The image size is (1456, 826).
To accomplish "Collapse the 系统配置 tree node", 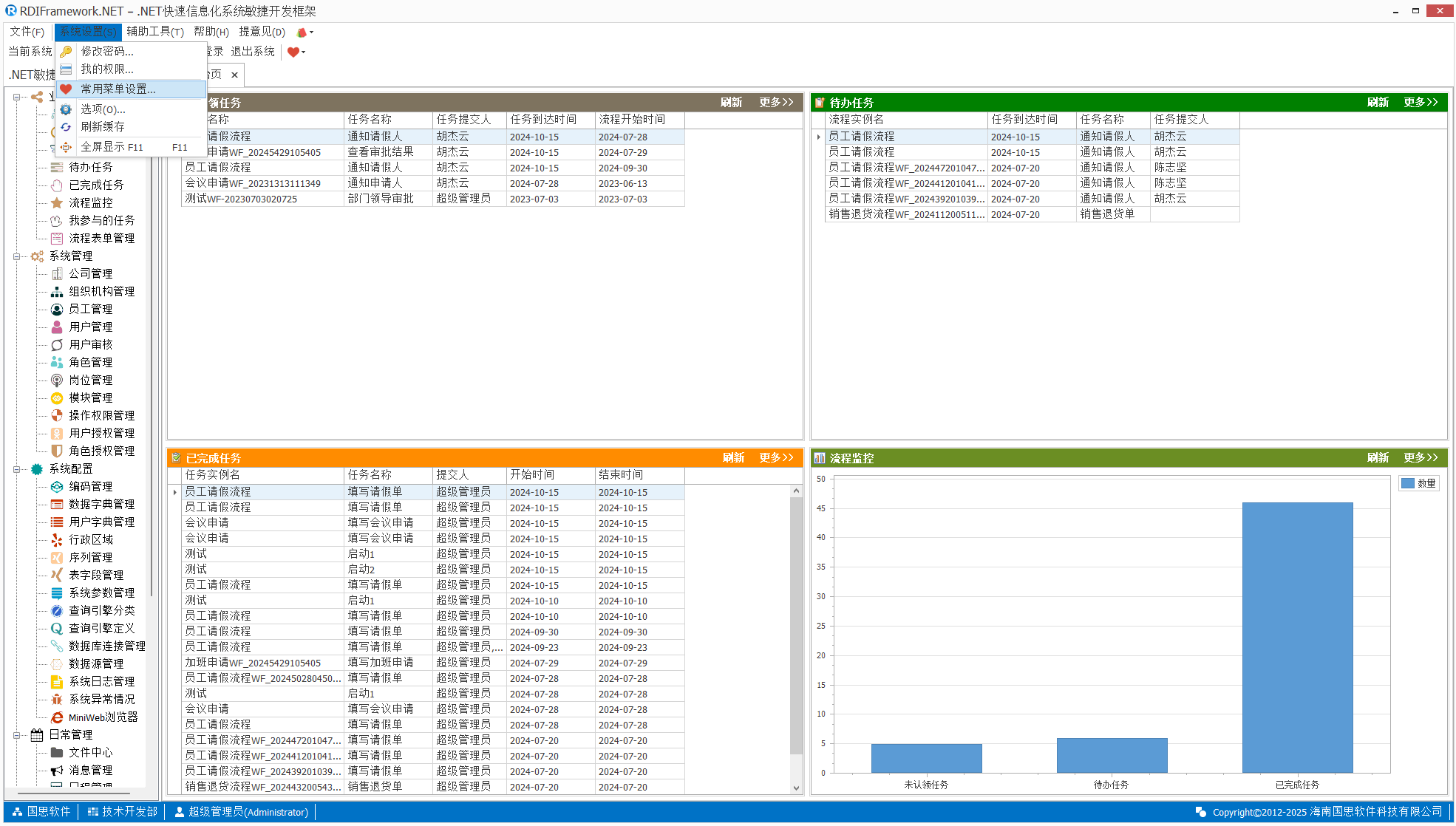I will (x=16, y=469).
